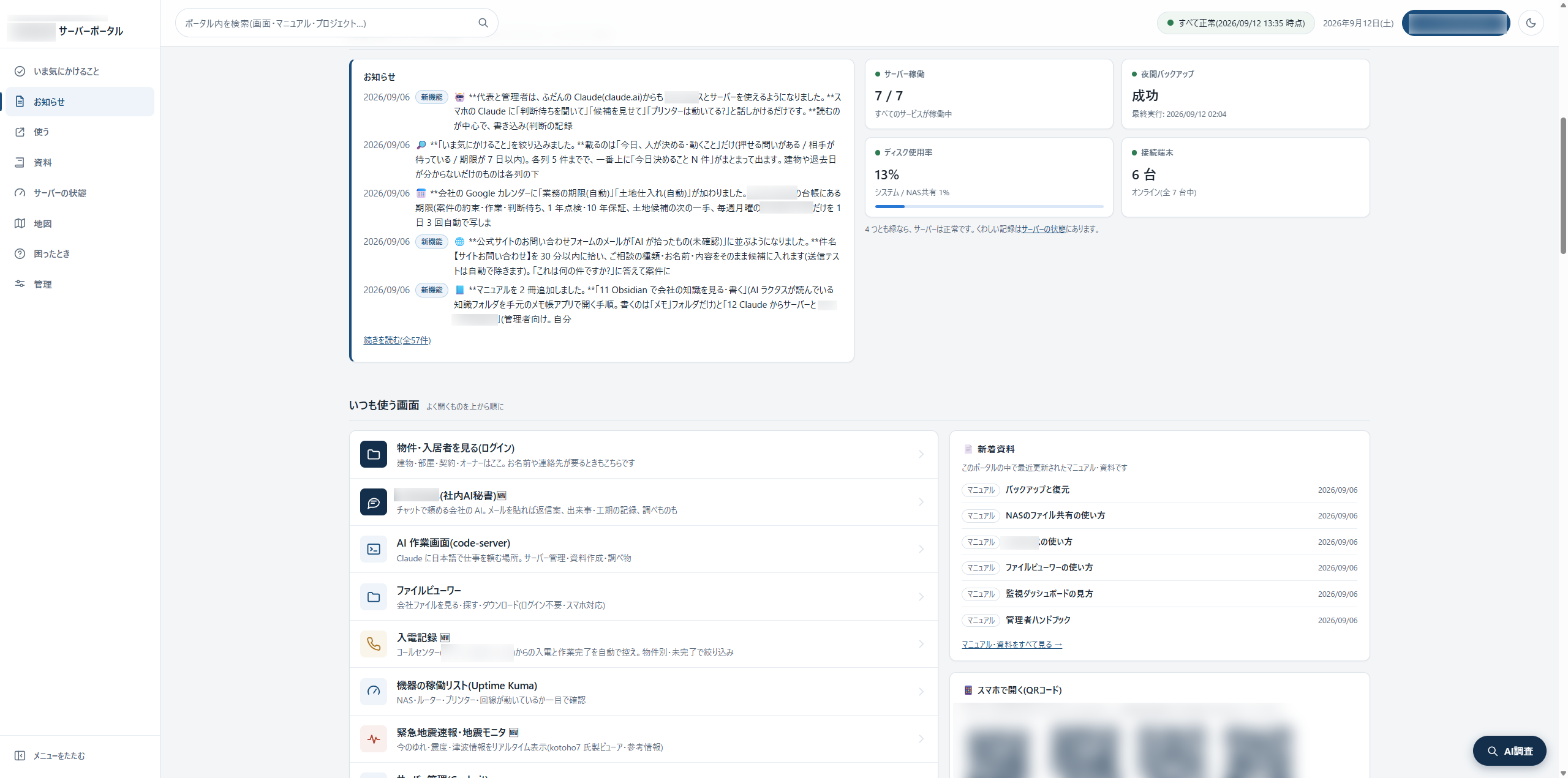Click the サーバーの状態 gauge icon
Screen dimensions: 1568x778
click(x=20, y=193)
